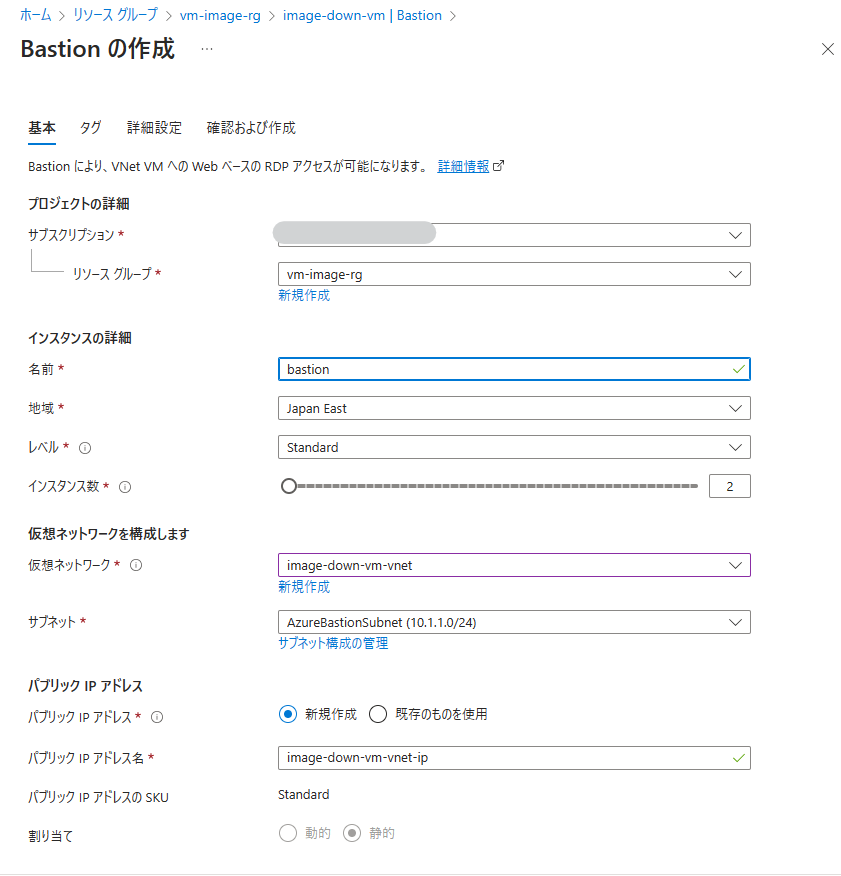841x876 pixels.
Task: Select the 新規作成 radio button
Action: 288,714
